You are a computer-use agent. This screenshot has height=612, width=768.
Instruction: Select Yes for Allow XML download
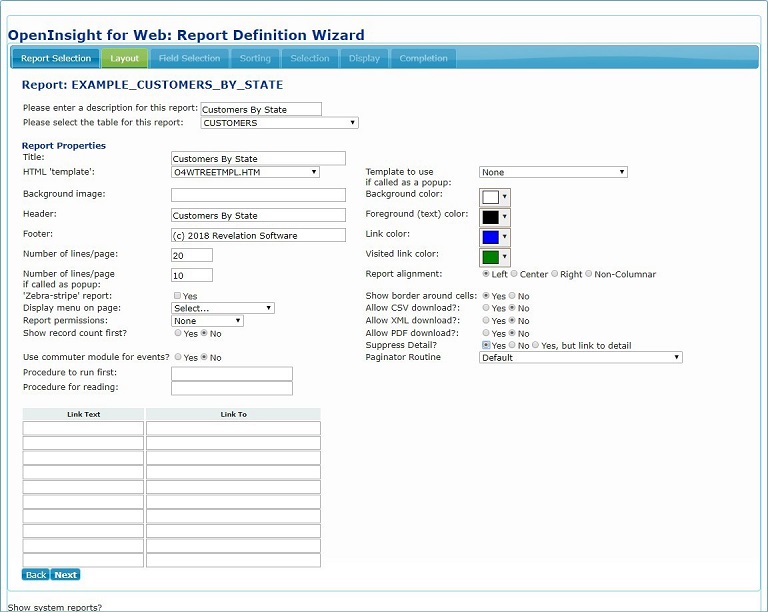click(486, 320)
